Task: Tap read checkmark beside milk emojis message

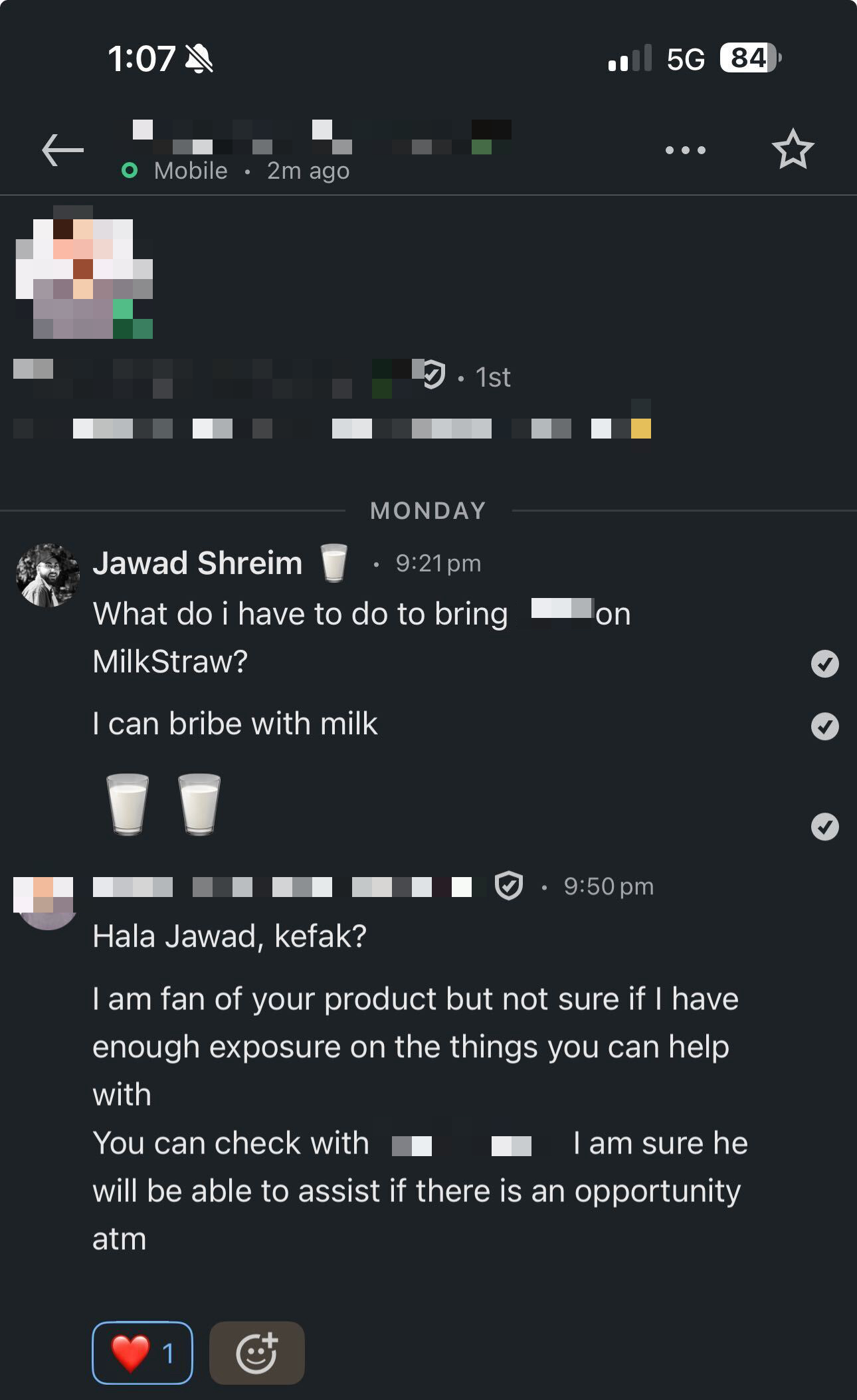Action: point(824,827)
